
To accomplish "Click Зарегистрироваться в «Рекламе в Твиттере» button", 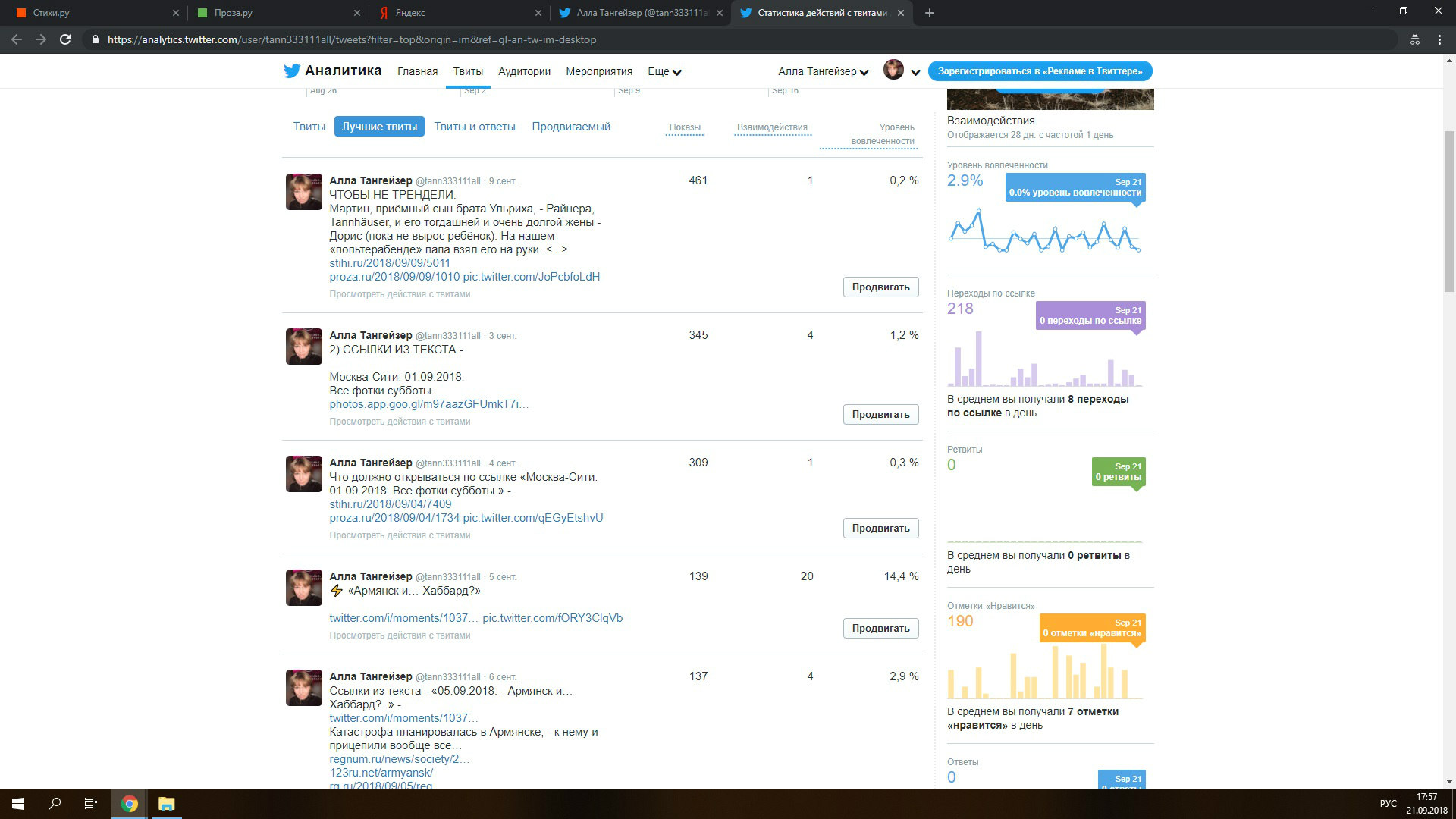I will 1040,71.
